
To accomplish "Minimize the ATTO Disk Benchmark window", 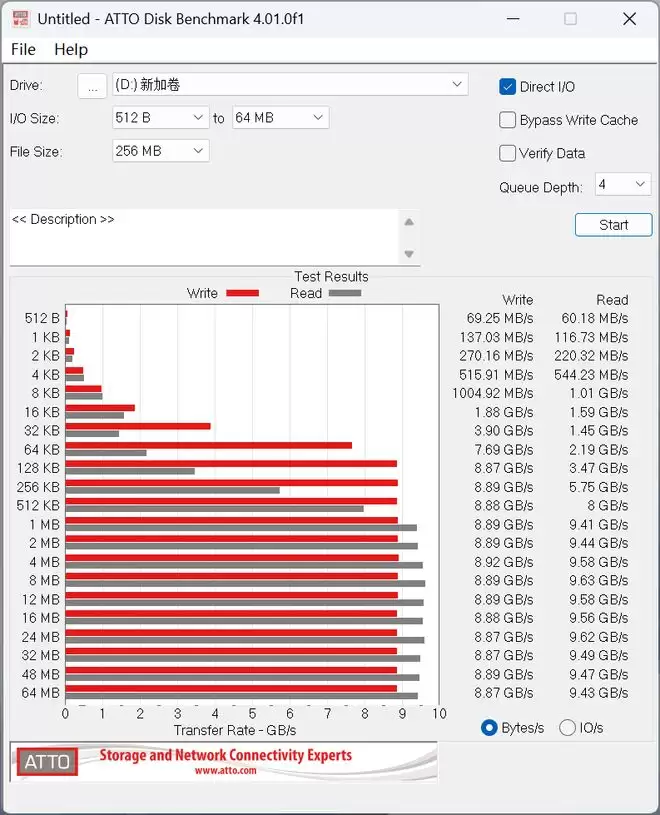I will (512, 19).
